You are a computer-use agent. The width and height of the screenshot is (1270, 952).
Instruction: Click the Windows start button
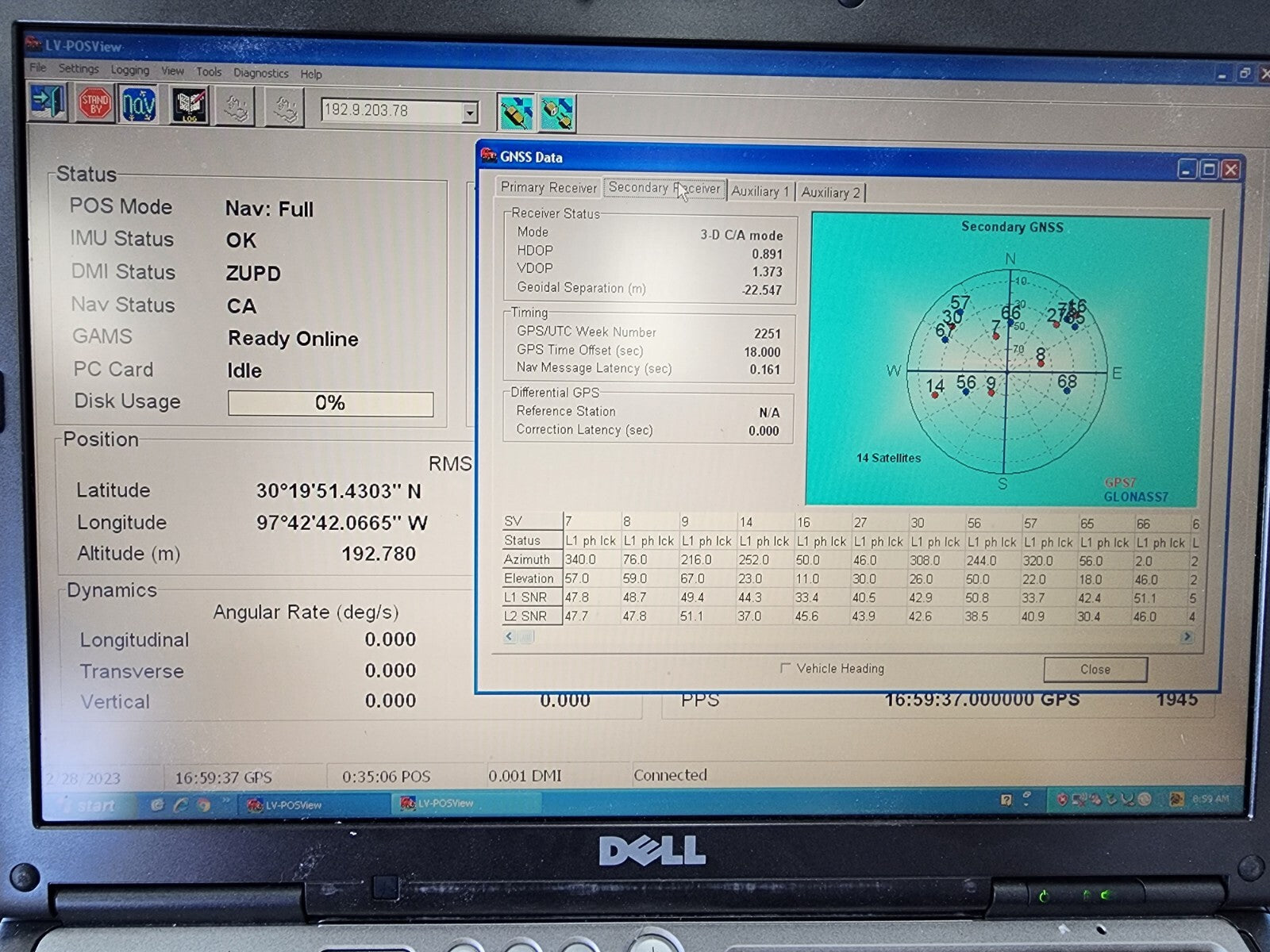(87, 805)
